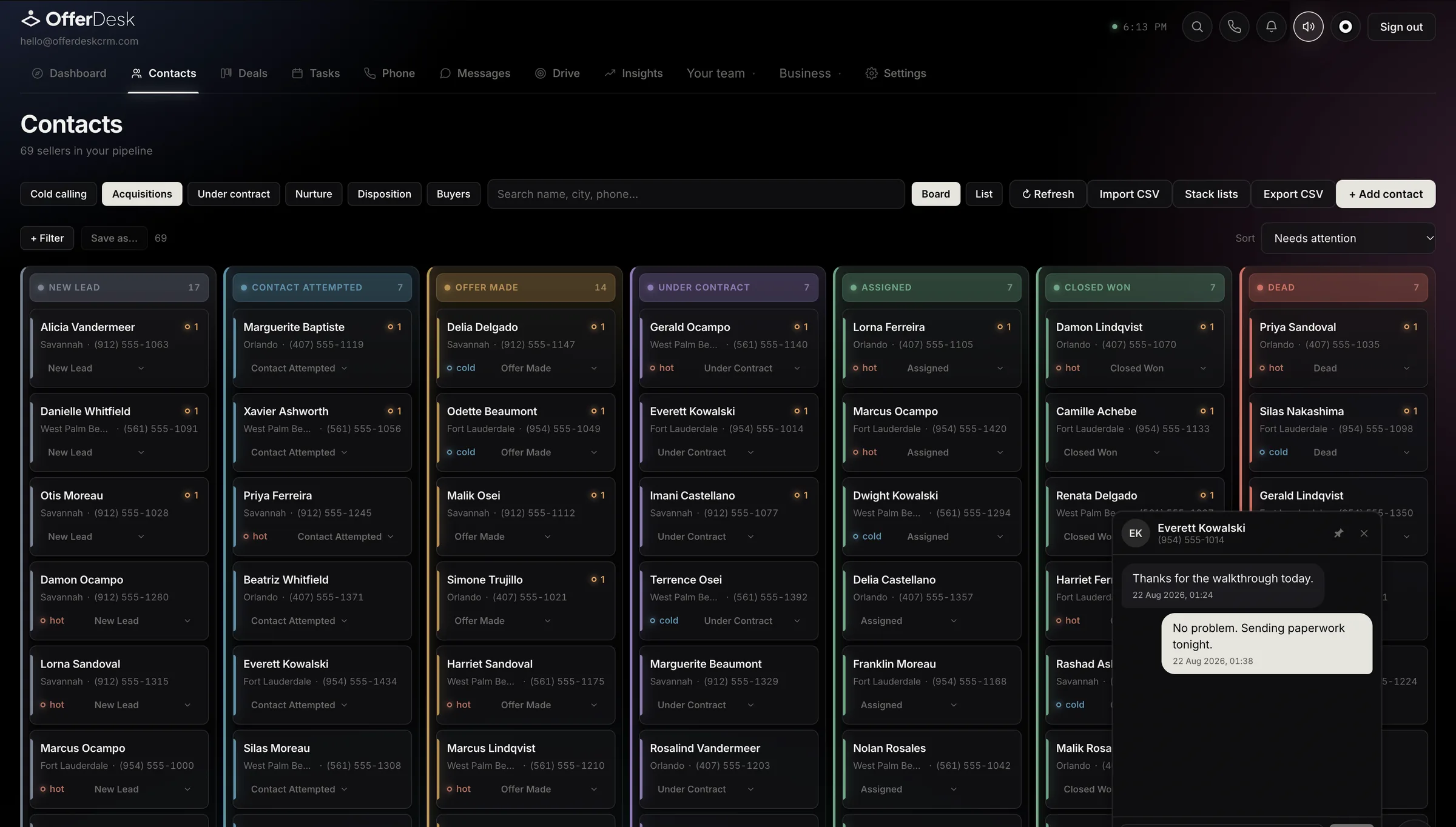Click Import CSV
1456x827 pixels.
[x=1129, y=194]
